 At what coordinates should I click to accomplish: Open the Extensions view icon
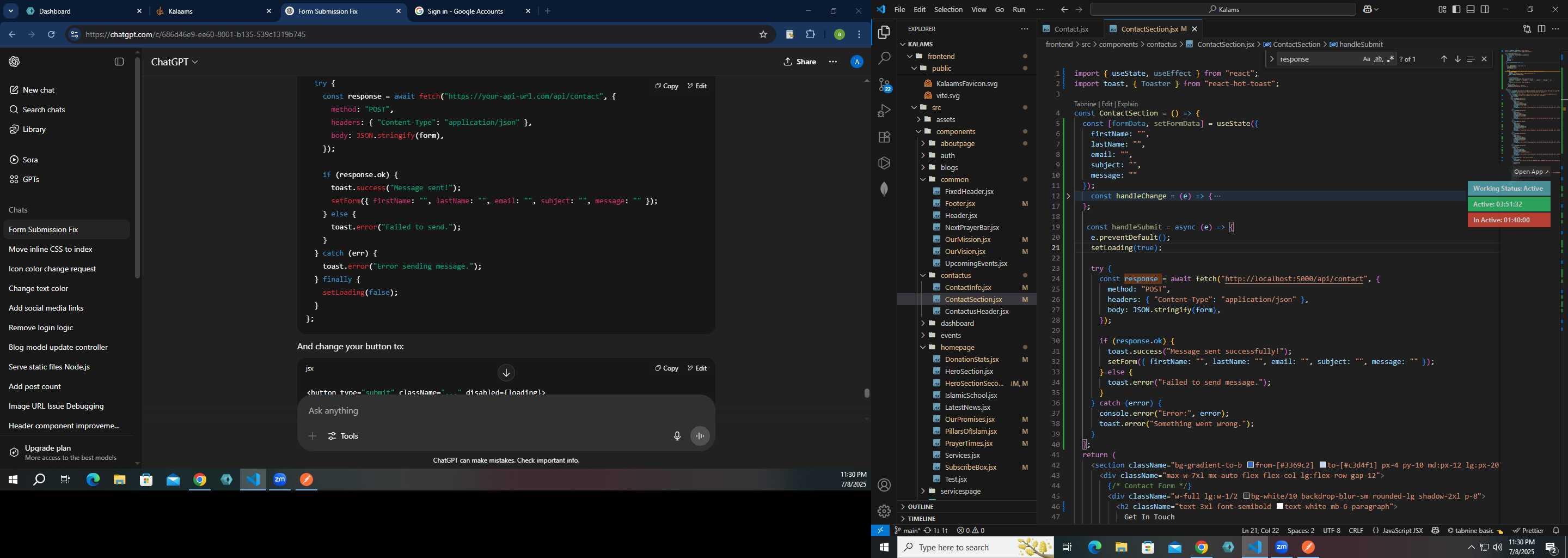point(884,137)
